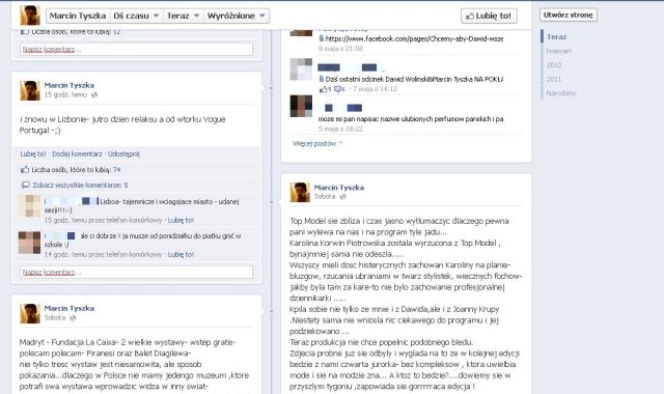
Task: Click the thumbs-up icon beside like count 74
Action: pos(25,169)
